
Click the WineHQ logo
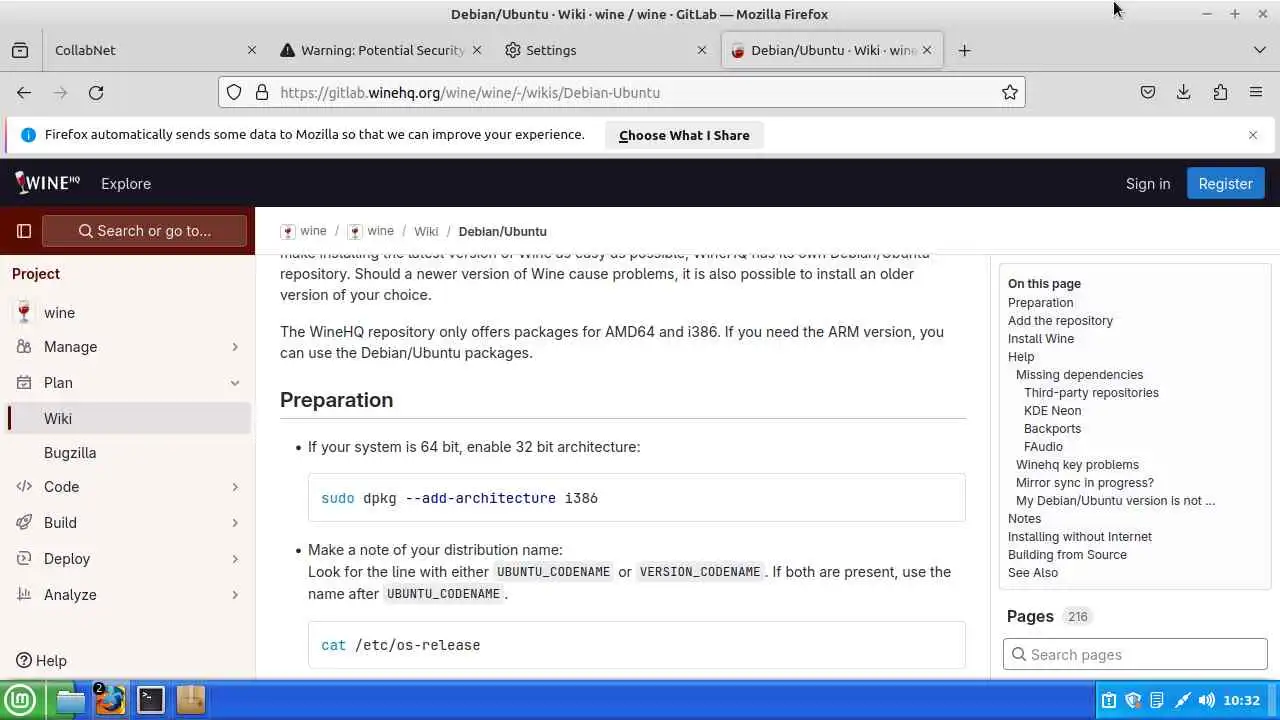(47, 183)
